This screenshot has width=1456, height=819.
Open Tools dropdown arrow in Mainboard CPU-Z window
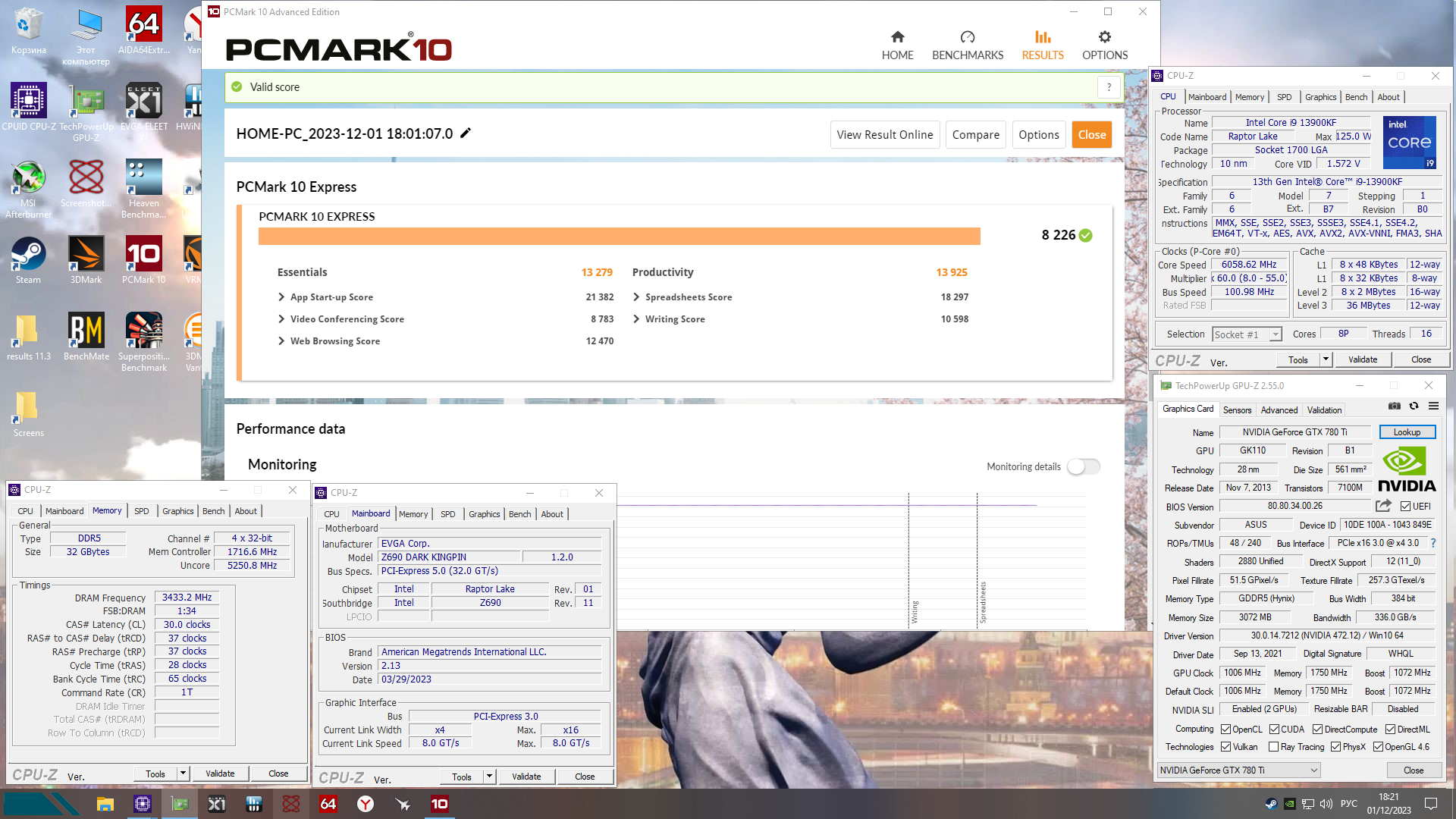click(x=489, y=777)
